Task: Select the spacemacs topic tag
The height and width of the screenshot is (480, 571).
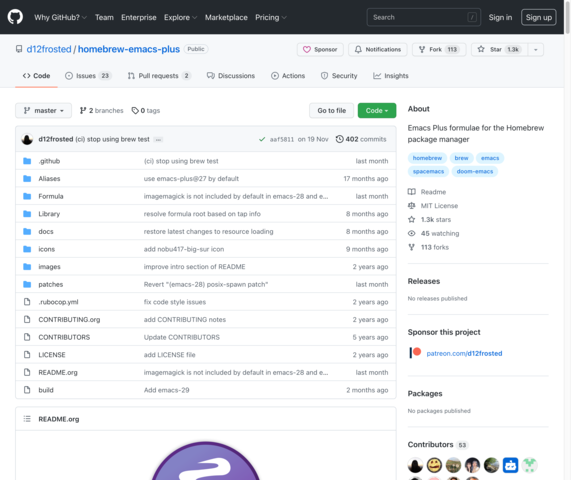Action: (428, 172)
